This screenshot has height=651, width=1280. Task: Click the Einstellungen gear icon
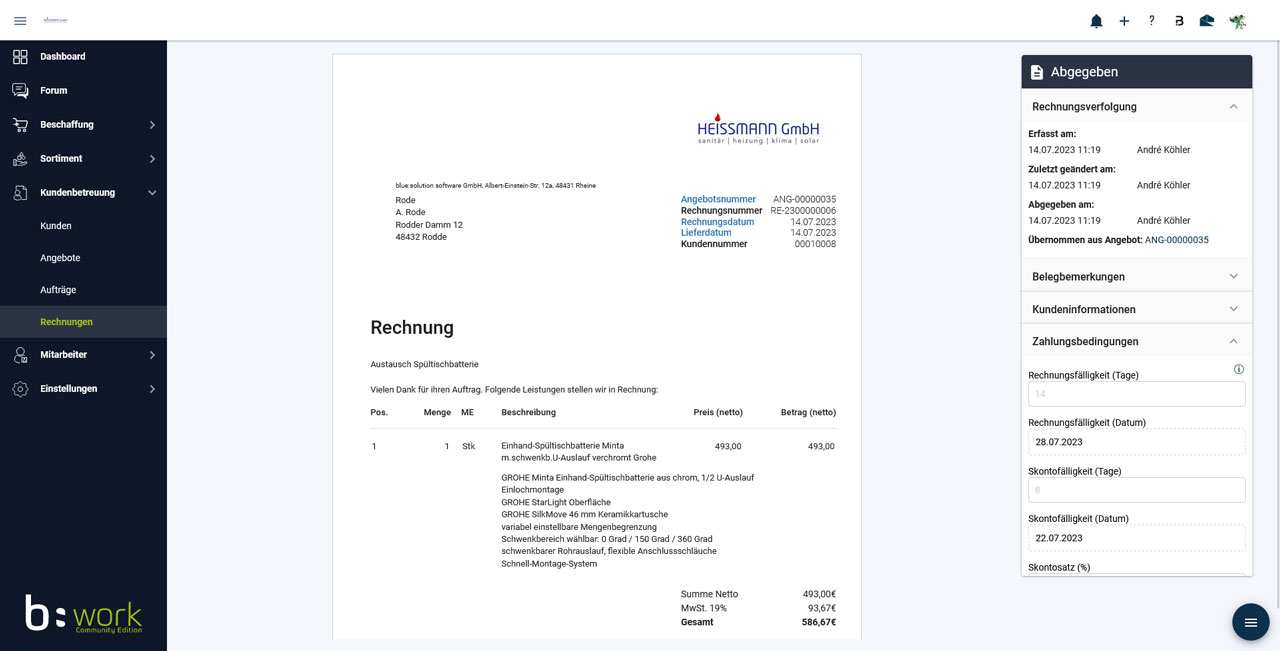pos(20,389)
